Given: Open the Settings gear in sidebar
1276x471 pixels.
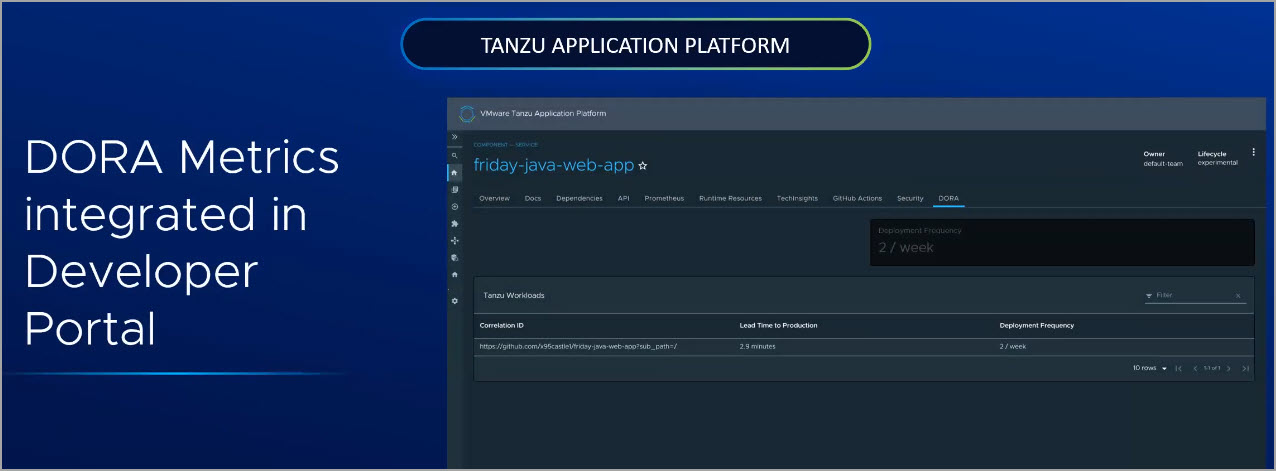Looking at the screenshot, I should coord(454,300).
